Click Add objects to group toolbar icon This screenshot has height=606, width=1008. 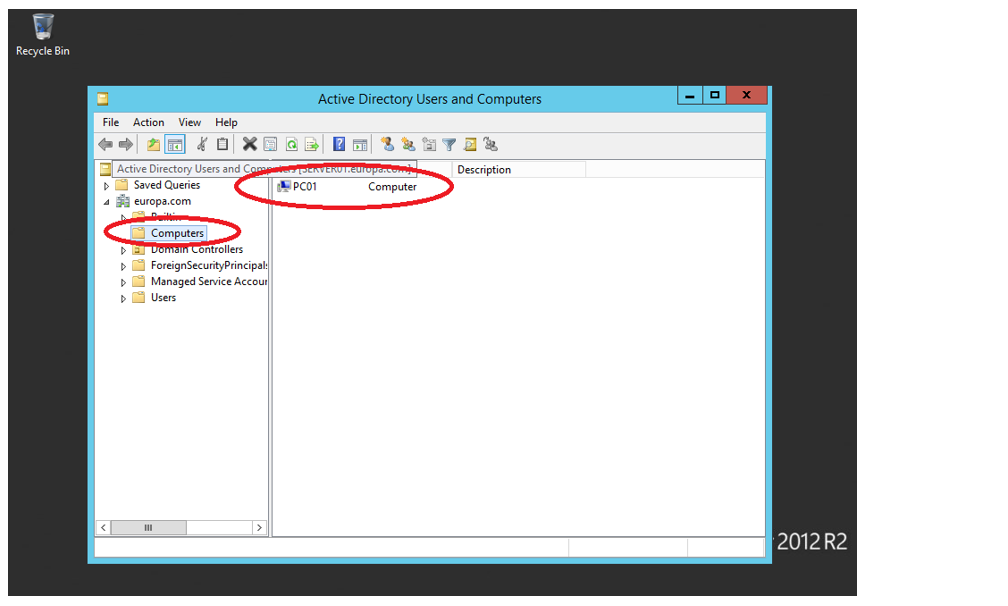(490, 145)
